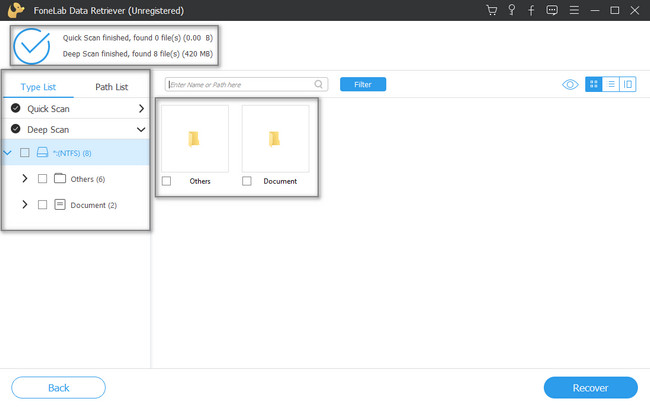Viewport: 650px width, 407px height.
Task: Expand the Quick Scan section arrow
Action: [141, 109]
